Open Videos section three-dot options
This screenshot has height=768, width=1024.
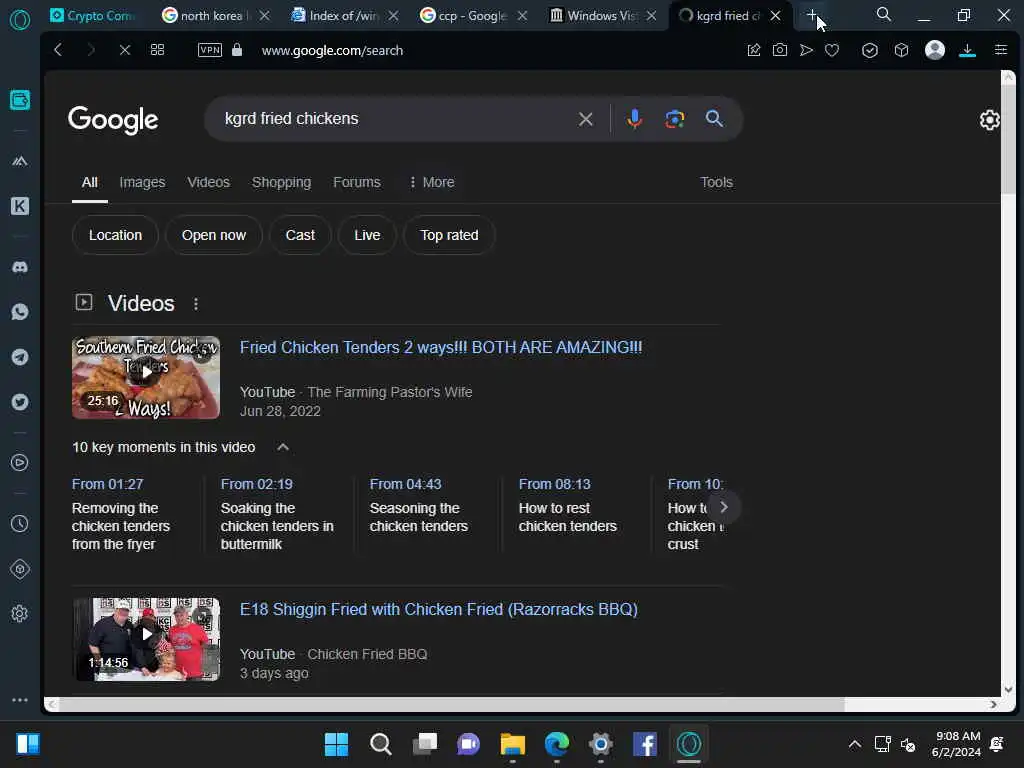click(x=196, y=304)
